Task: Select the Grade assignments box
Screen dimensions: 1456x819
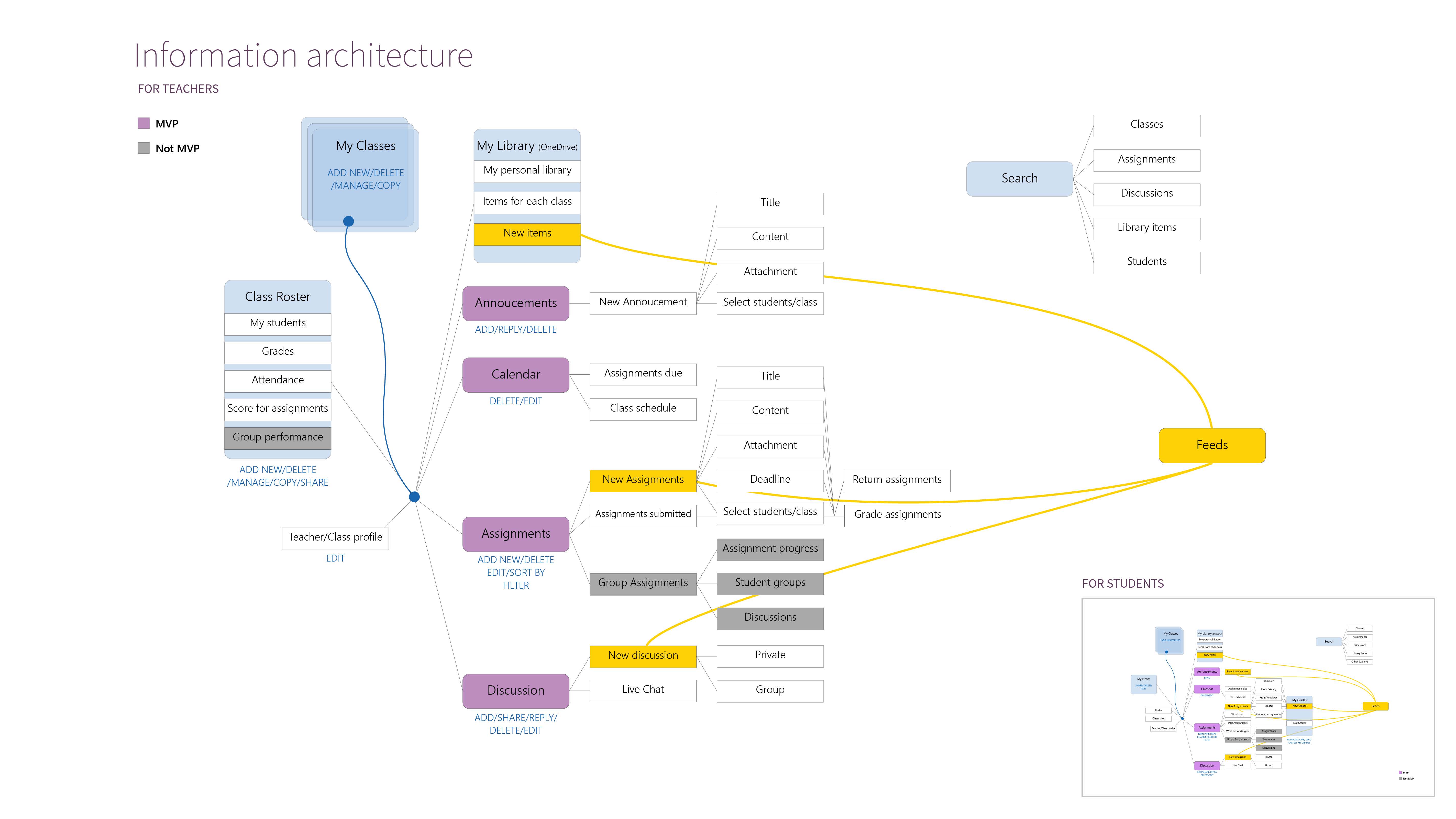Action: (898, 515)
